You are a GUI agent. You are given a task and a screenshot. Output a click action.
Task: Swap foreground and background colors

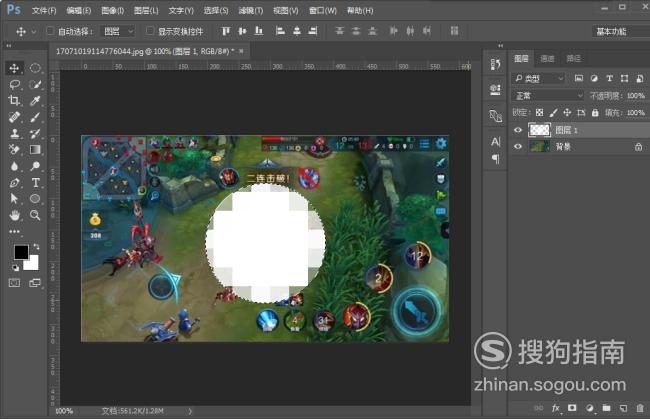coord(36,247)
